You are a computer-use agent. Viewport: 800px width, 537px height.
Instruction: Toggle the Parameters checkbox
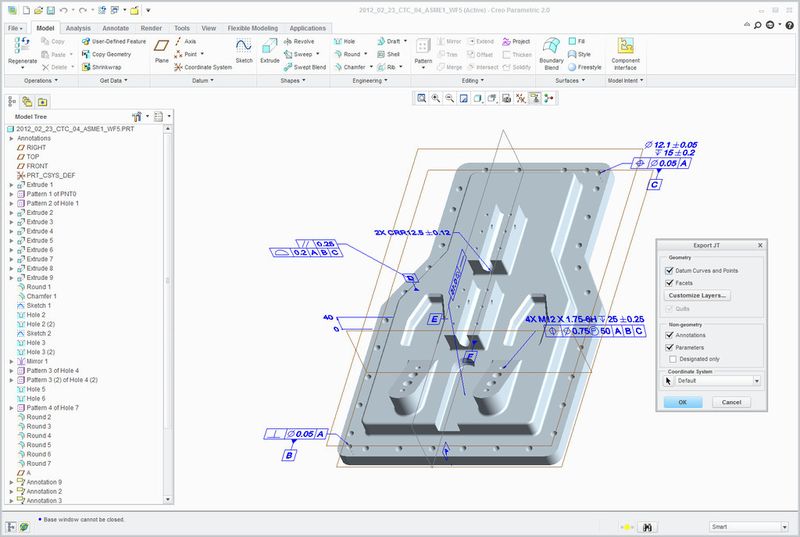pos(669,347)
